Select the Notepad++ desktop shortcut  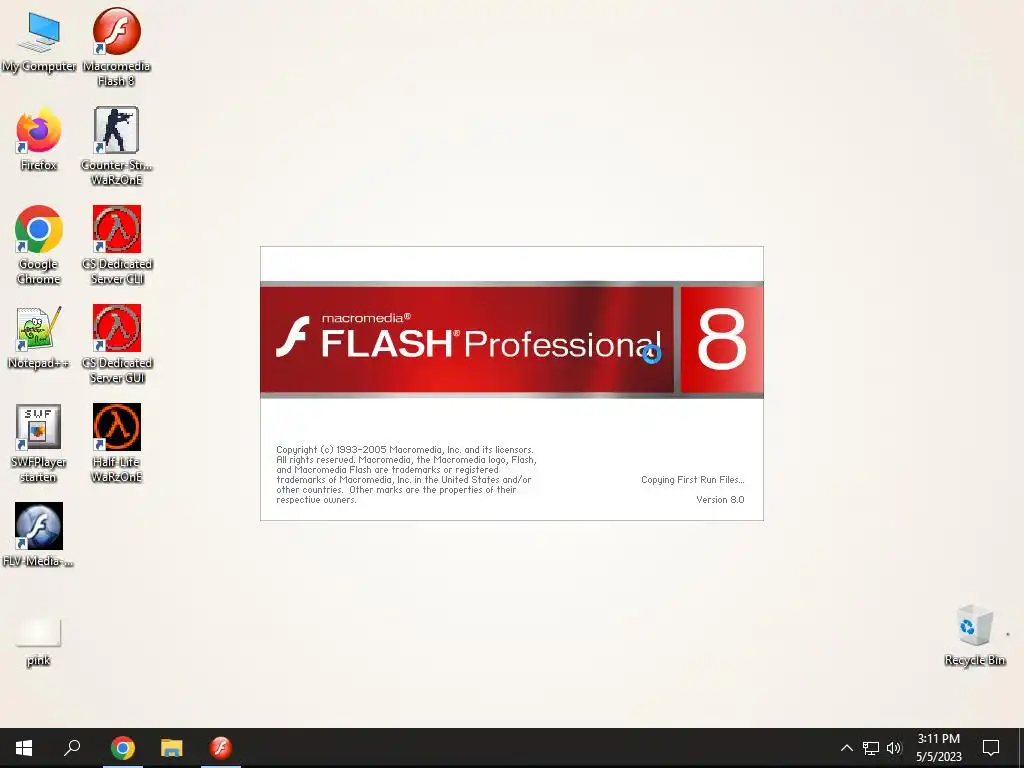[39, 337]
